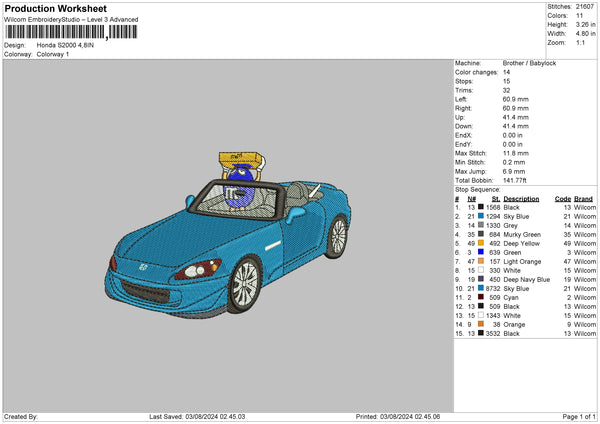Select the Cyan swatch in stop 11
This screenshot has width=600, height=424.
click(x=480, y=297)
